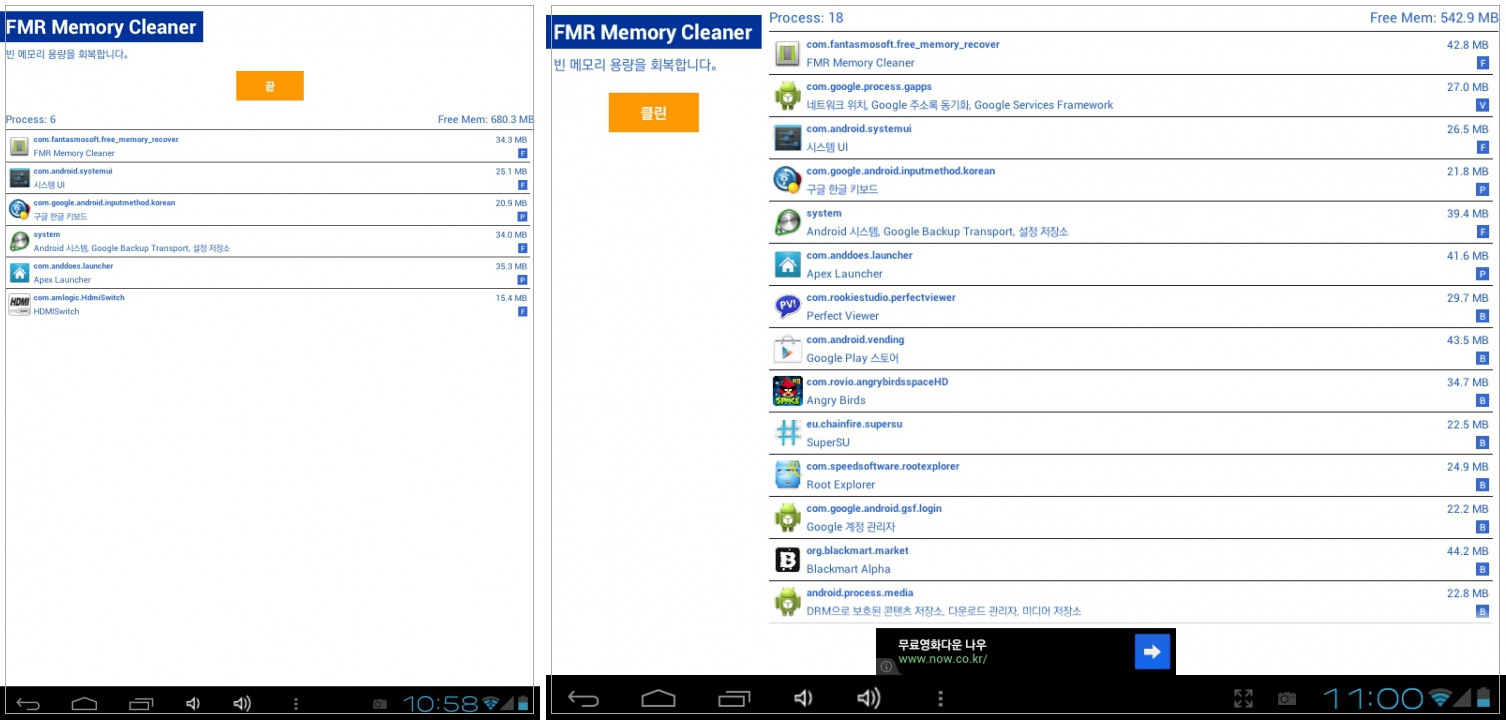Tap fullscreen expand icon in right nav bar
This screenshot has height=720, width=1506.
pyautogui.click(x=1243, y=699)
